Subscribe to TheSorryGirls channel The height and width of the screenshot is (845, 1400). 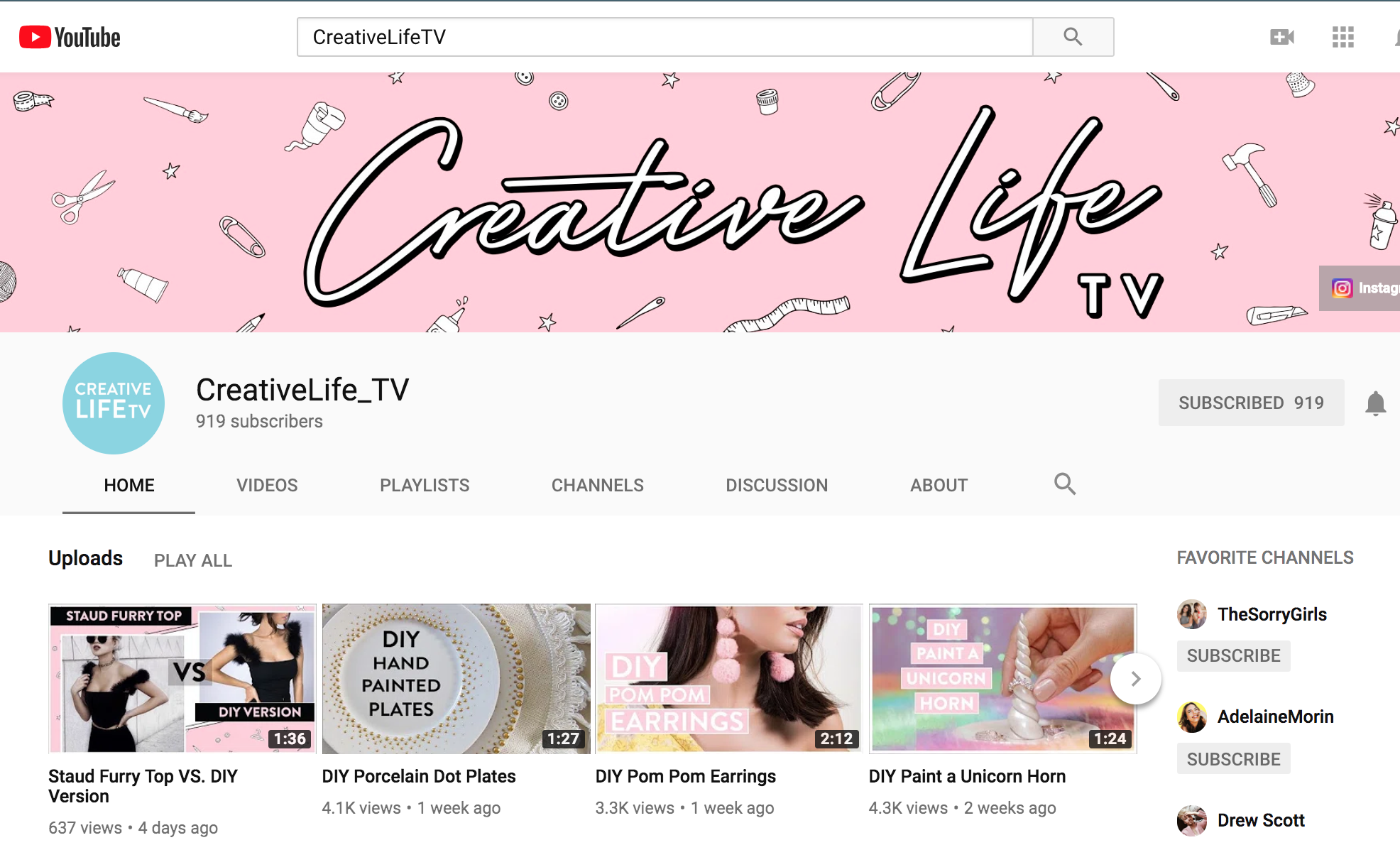click(1233, 655)
